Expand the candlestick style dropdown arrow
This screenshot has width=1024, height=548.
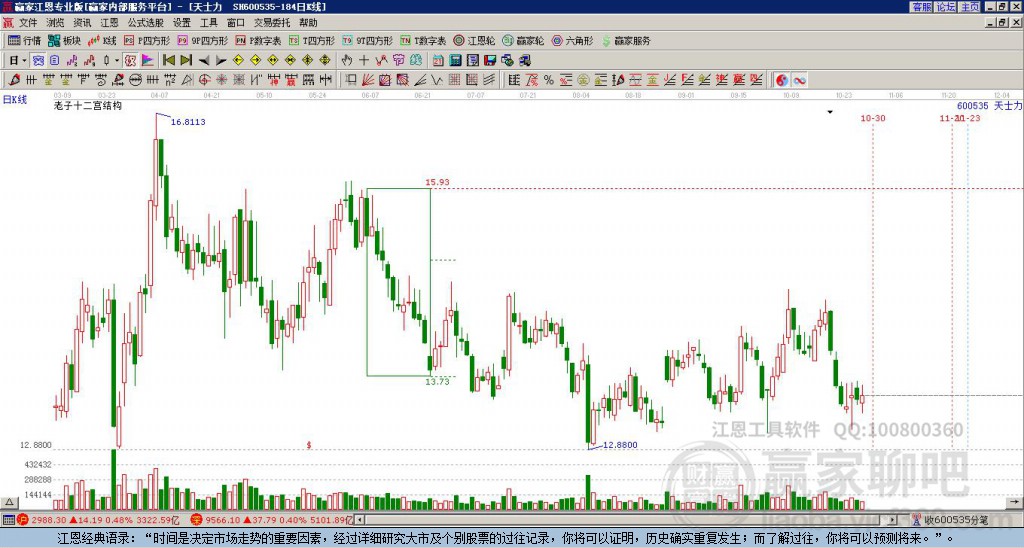[117, 61]
